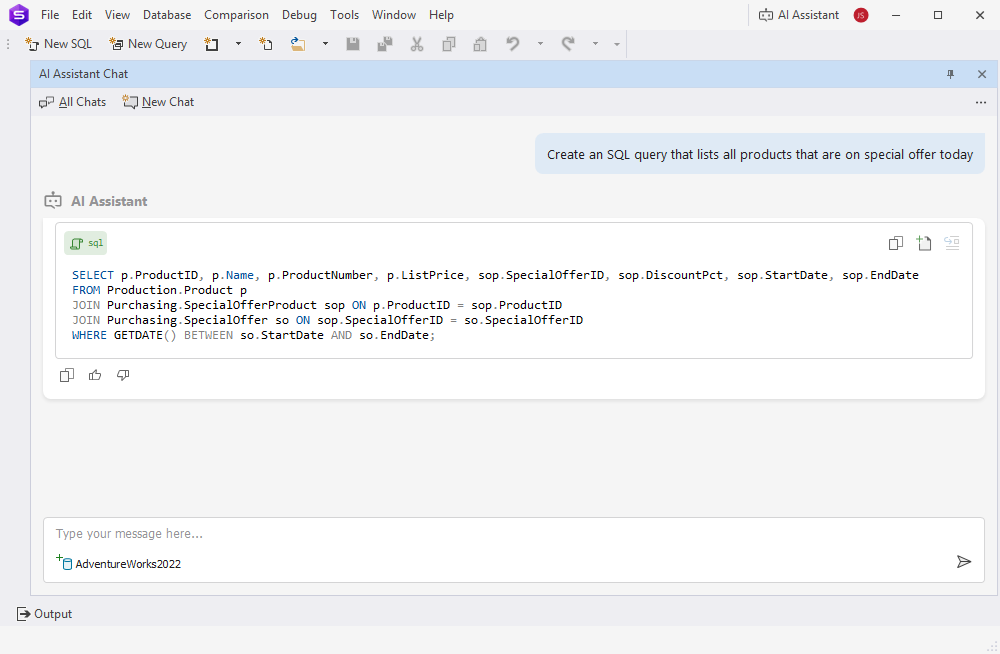Viewport: 1000px width, 654px height.
Task: Click the Copy icon in toolbar
Action: [448, 44]
